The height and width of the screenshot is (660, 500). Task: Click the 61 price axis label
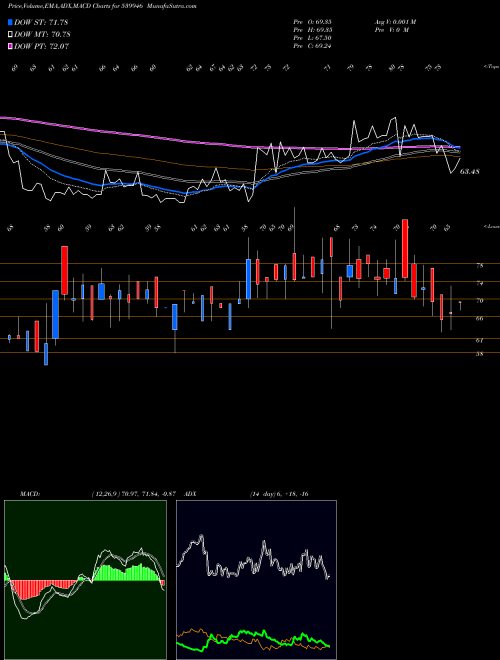(x=479, y=341)
